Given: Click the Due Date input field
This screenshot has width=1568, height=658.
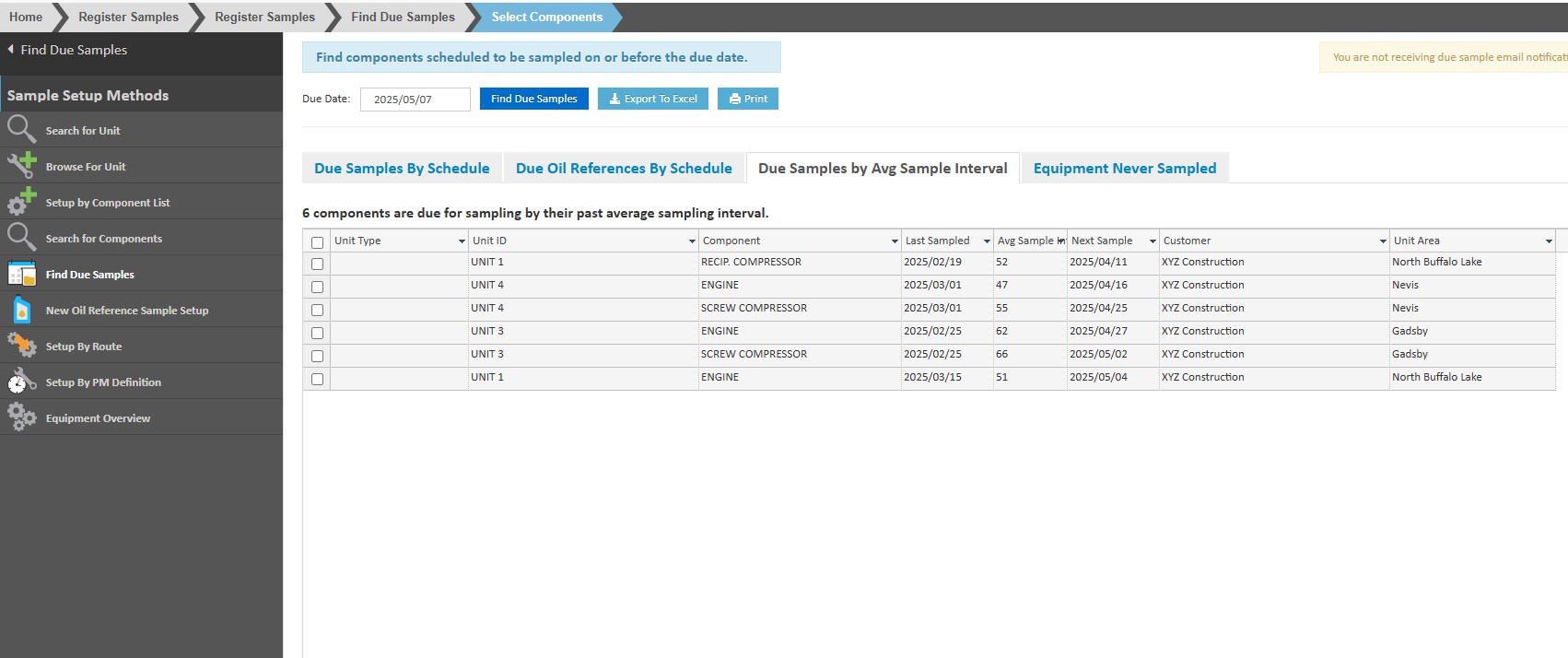Looking at the screenshot, I should tap(415, 100).
